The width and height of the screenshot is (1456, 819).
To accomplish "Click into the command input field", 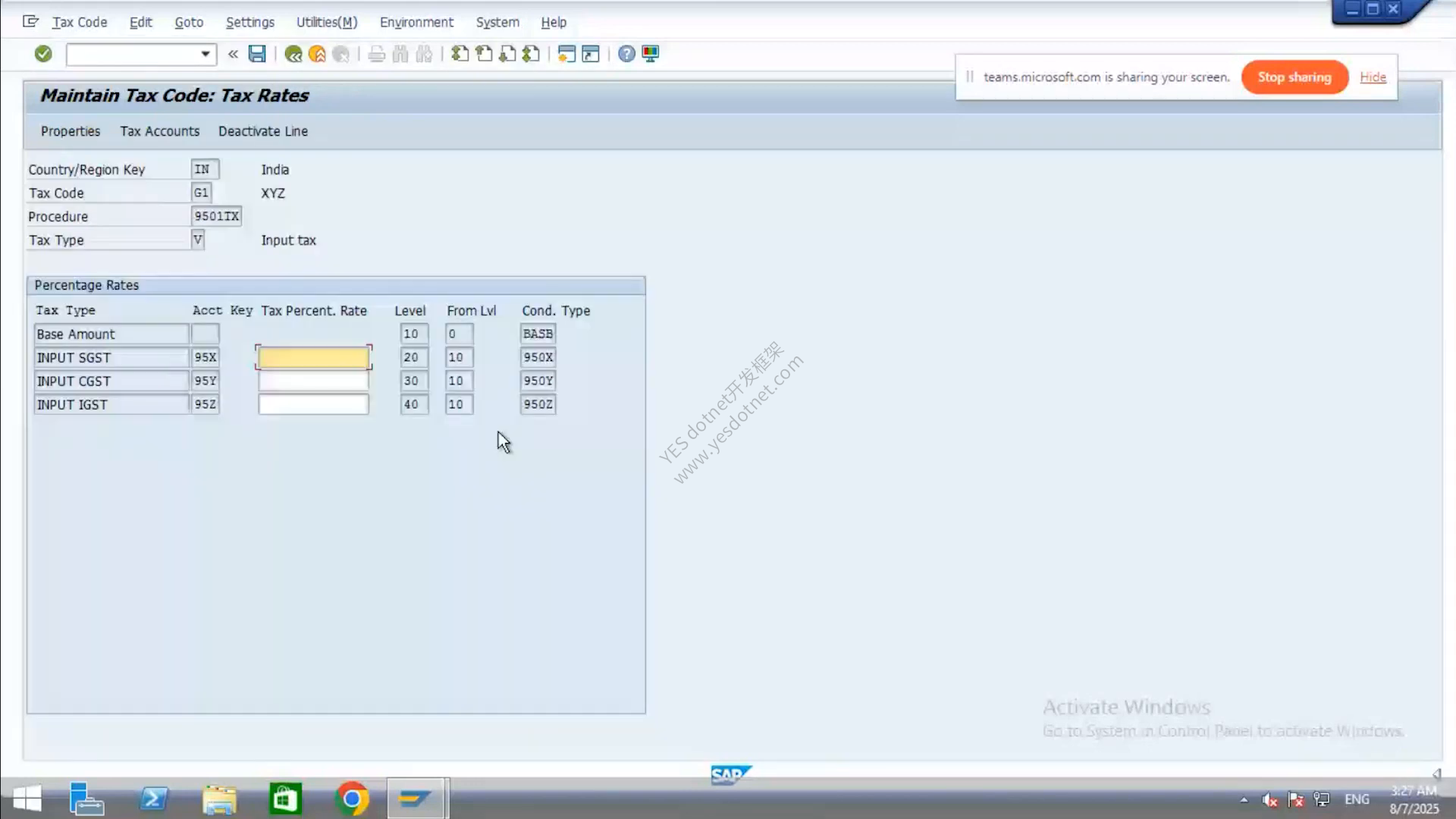I will pyautogui.click(x=133, y=54).
